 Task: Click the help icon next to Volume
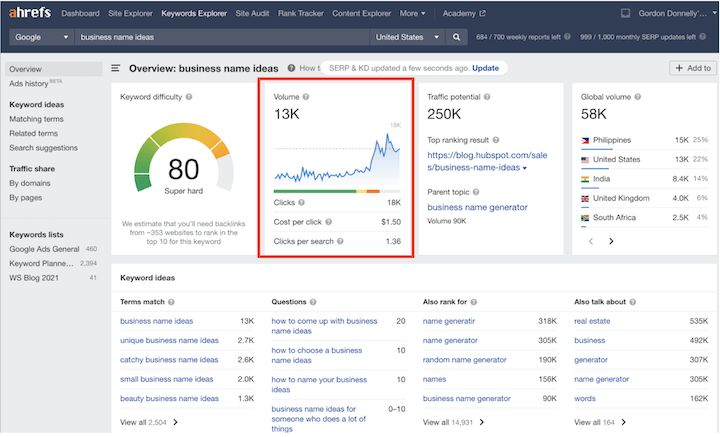point(306,97)
